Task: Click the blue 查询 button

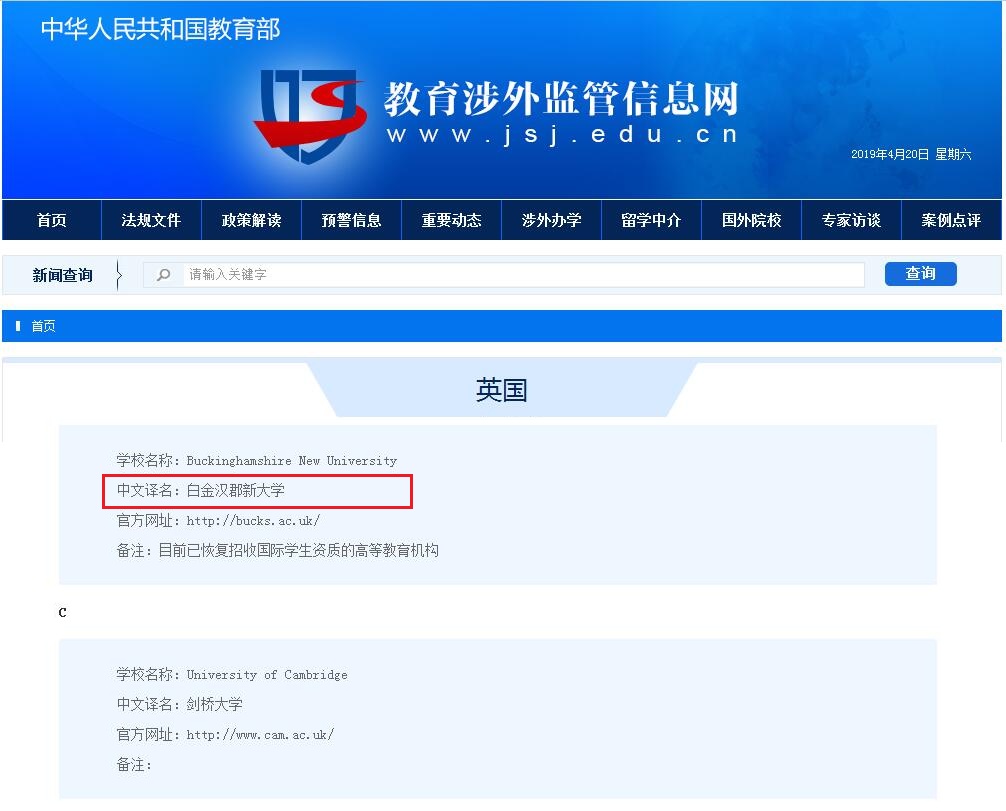Action: [921, 274]
